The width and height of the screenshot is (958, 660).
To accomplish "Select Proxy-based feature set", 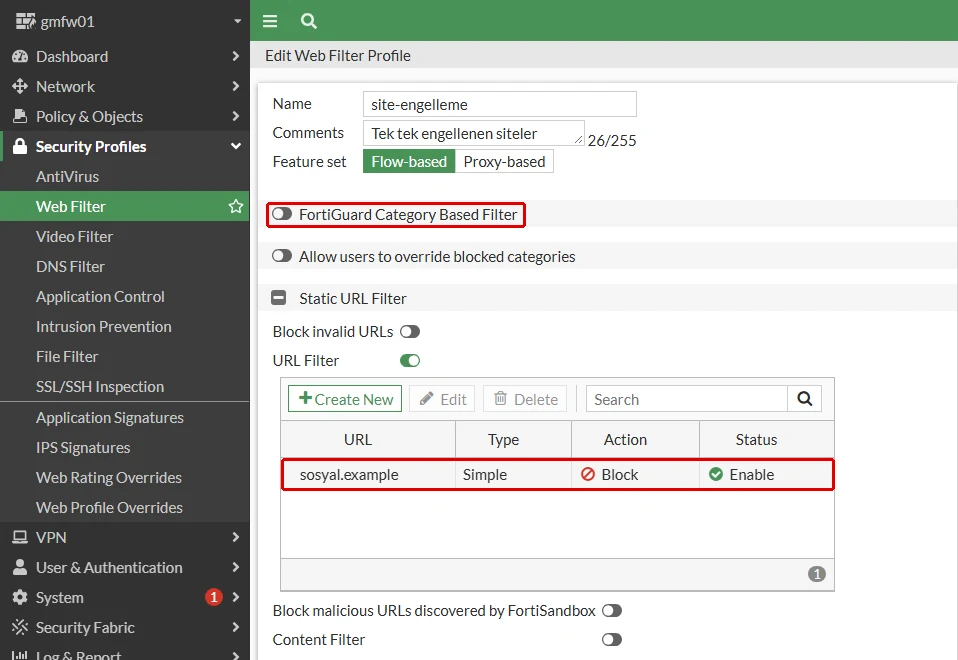I will 504,161.
